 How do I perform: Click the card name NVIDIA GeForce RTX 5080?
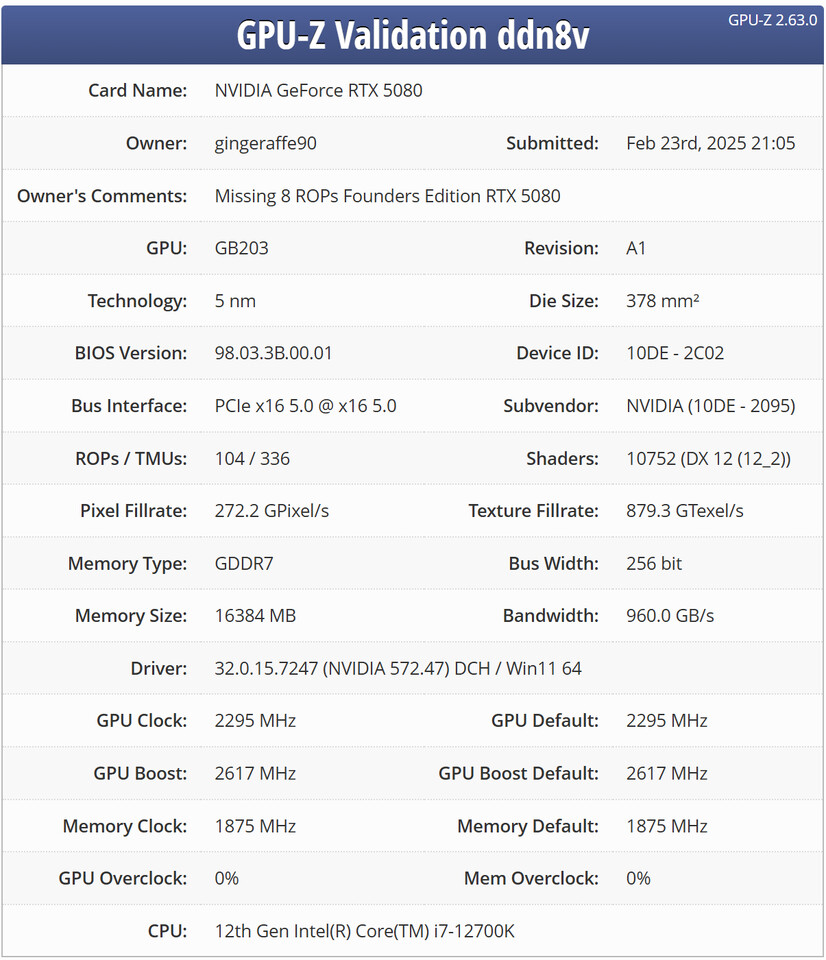tap(318, 91)
